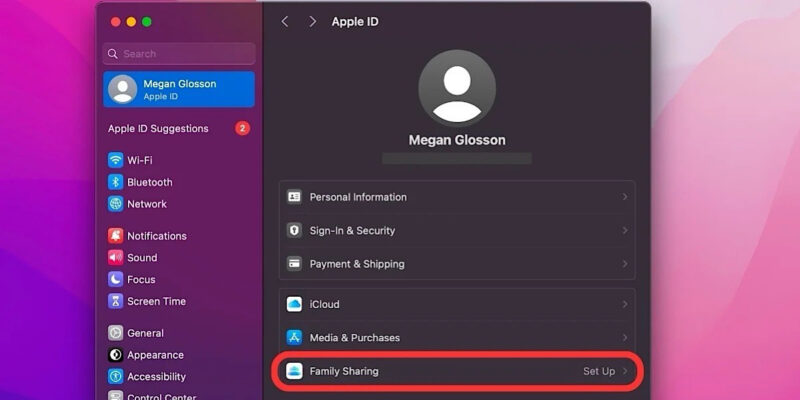The height and width of the screenshot is (400, 800).
Task: Click the General gear icon
Action: [x=115, y=333]
